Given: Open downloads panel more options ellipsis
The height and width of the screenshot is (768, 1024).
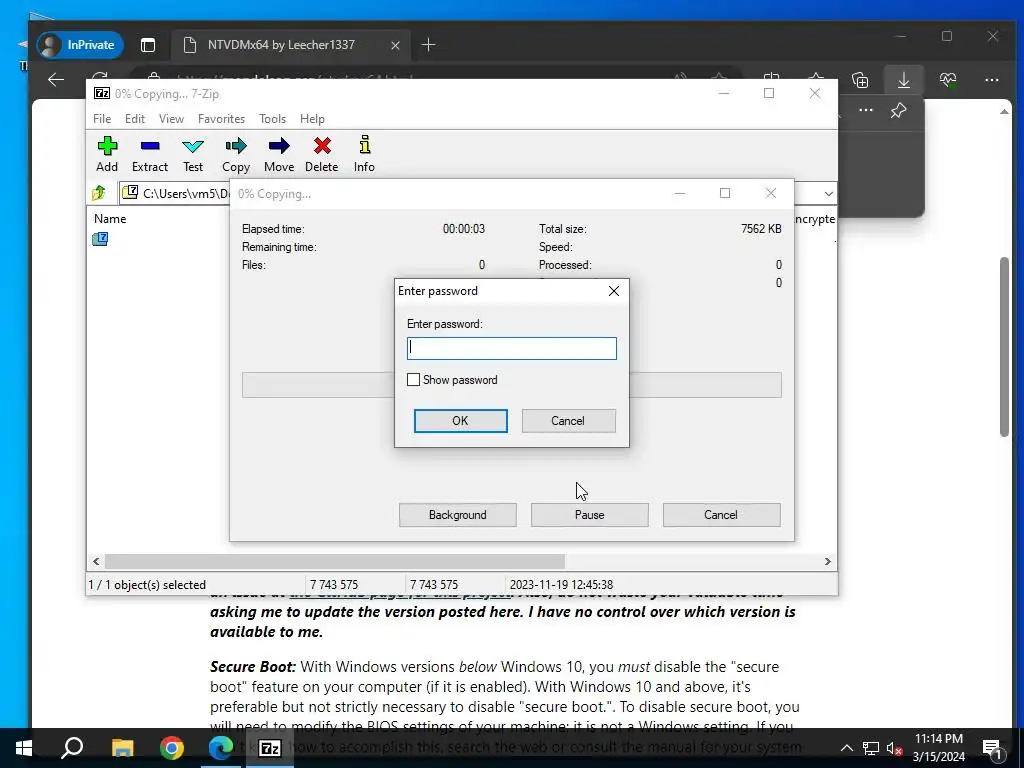Looking at the screenshot, I should tap(866, 110).
